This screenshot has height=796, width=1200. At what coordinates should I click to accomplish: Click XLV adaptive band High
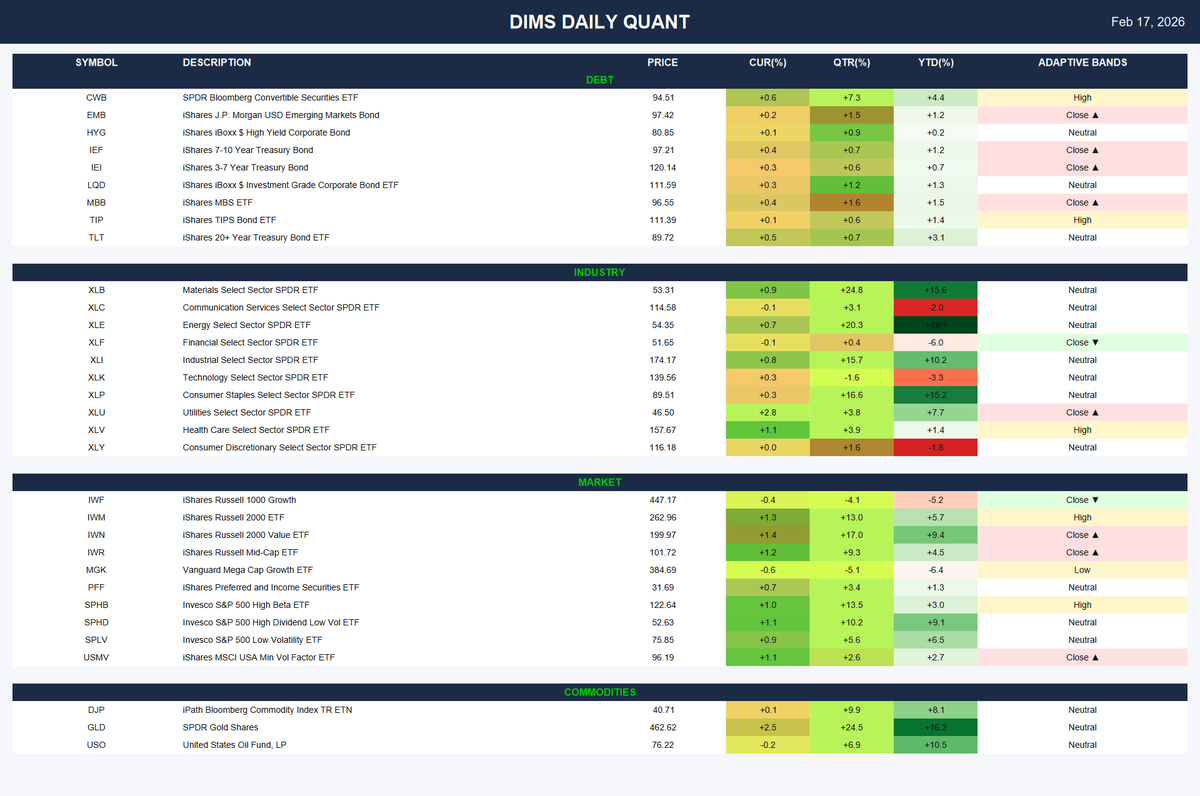point(1082,430)
